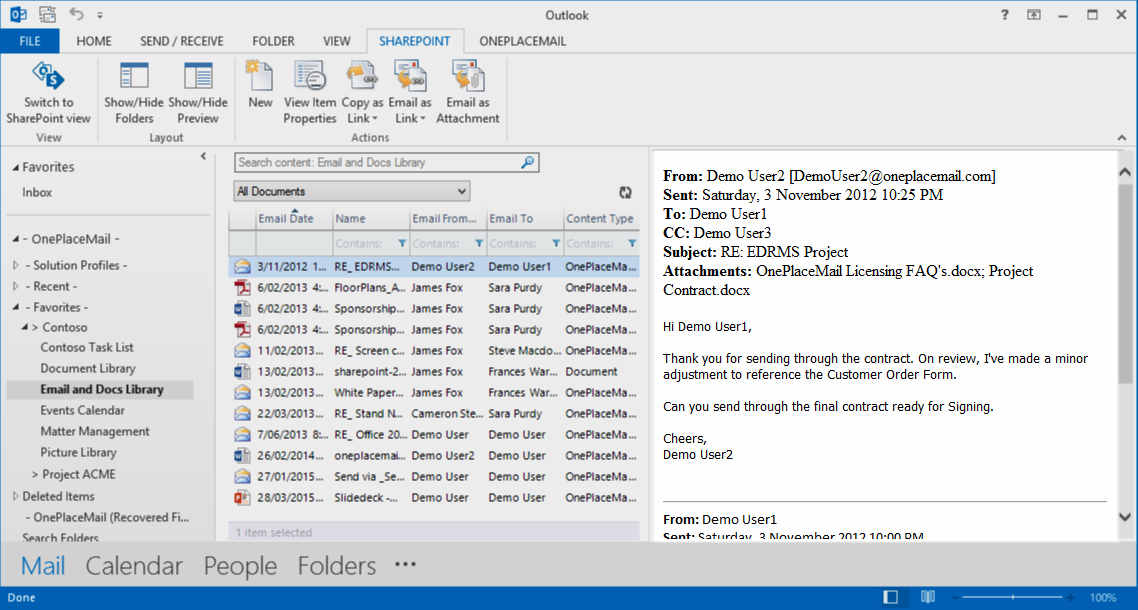
Task: Click the search magnifier icon
Action: [x=528, y=162]
